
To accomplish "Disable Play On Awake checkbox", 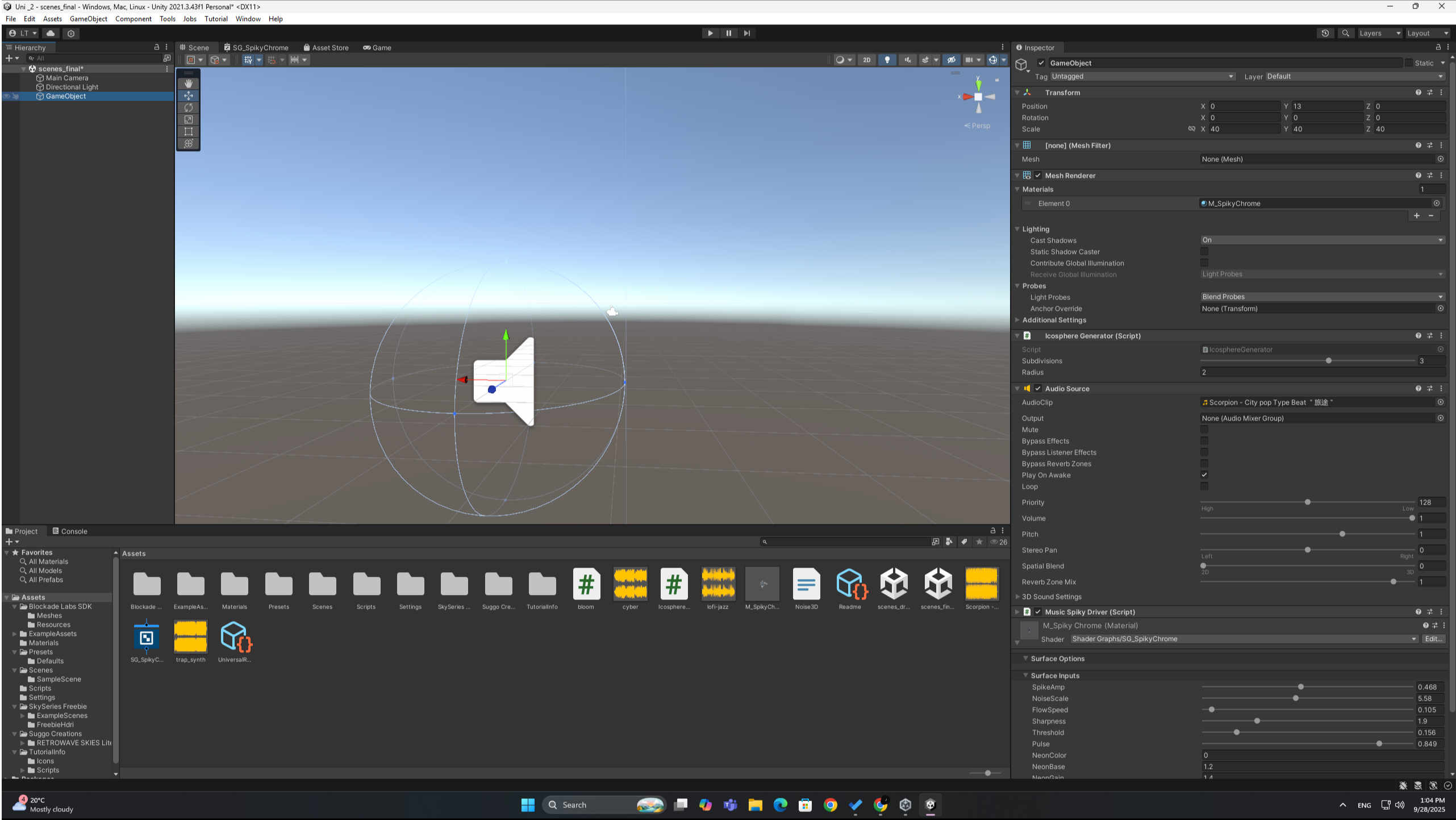I will pos(1204,475).
